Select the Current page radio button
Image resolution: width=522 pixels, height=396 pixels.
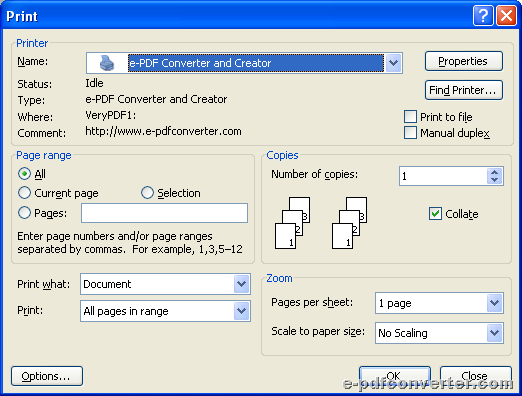(x=24, y=193)
